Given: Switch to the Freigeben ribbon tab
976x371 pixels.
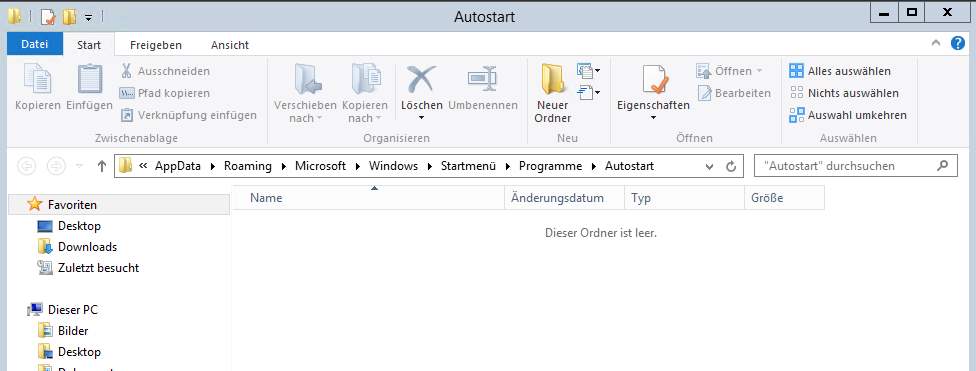Looking at the screenshot, I should (156, 45).
